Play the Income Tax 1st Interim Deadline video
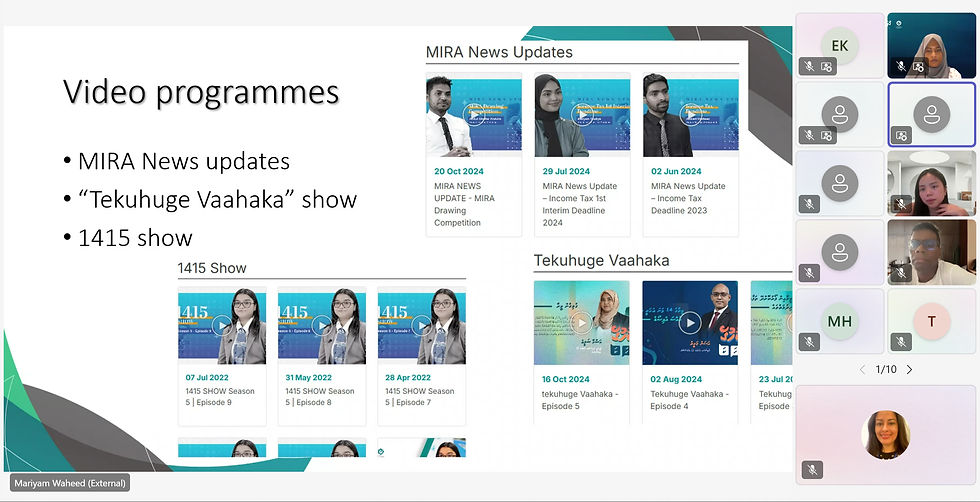980x502 pixels. click(x=582, y=115)
